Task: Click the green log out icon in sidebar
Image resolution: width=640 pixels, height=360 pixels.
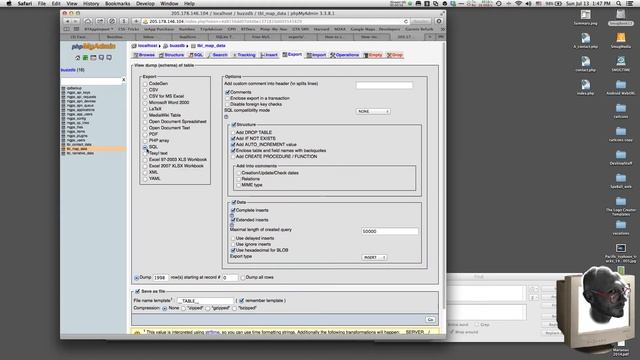Action: [85, 58]
